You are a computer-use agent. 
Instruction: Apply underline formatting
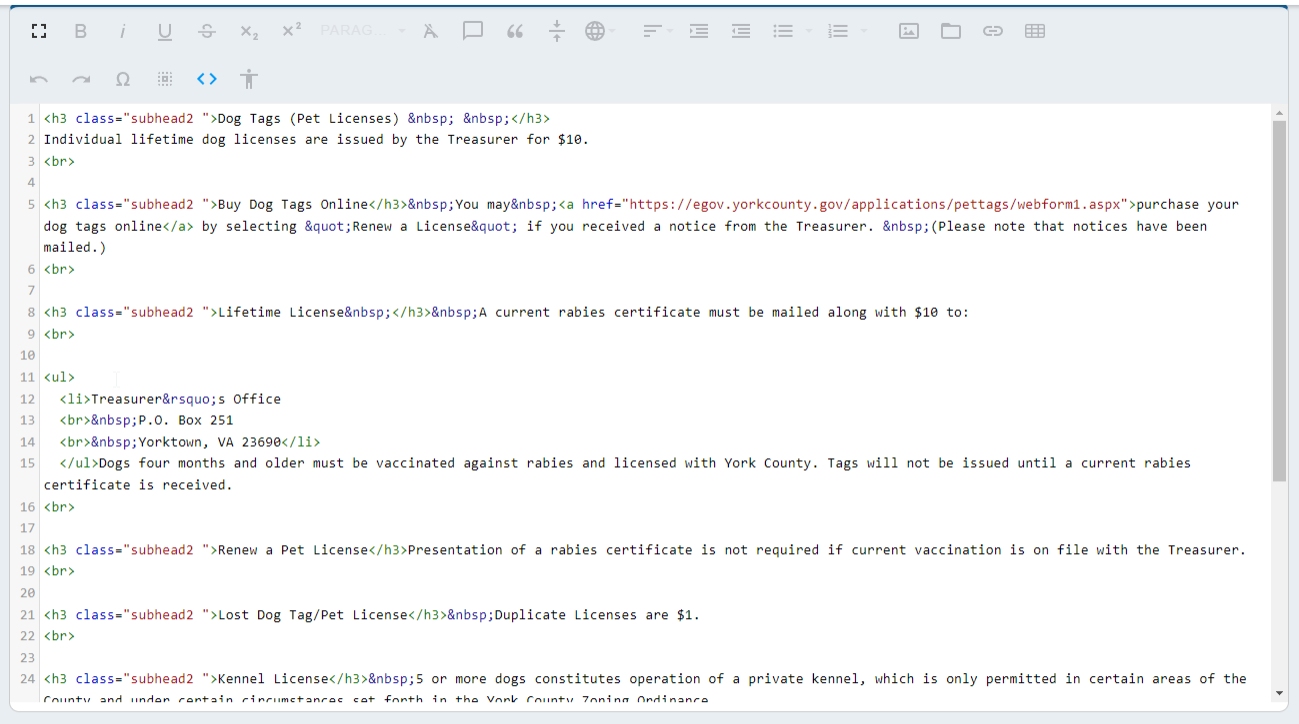165,31
